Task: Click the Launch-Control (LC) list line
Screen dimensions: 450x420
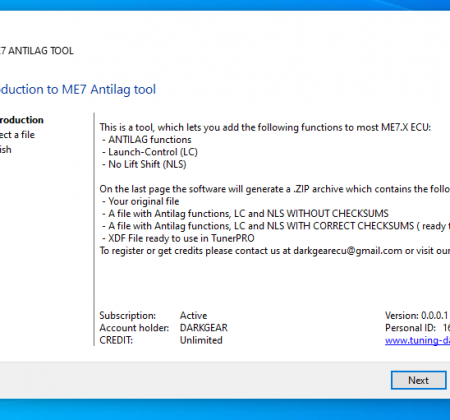Action: click(150, 152)
